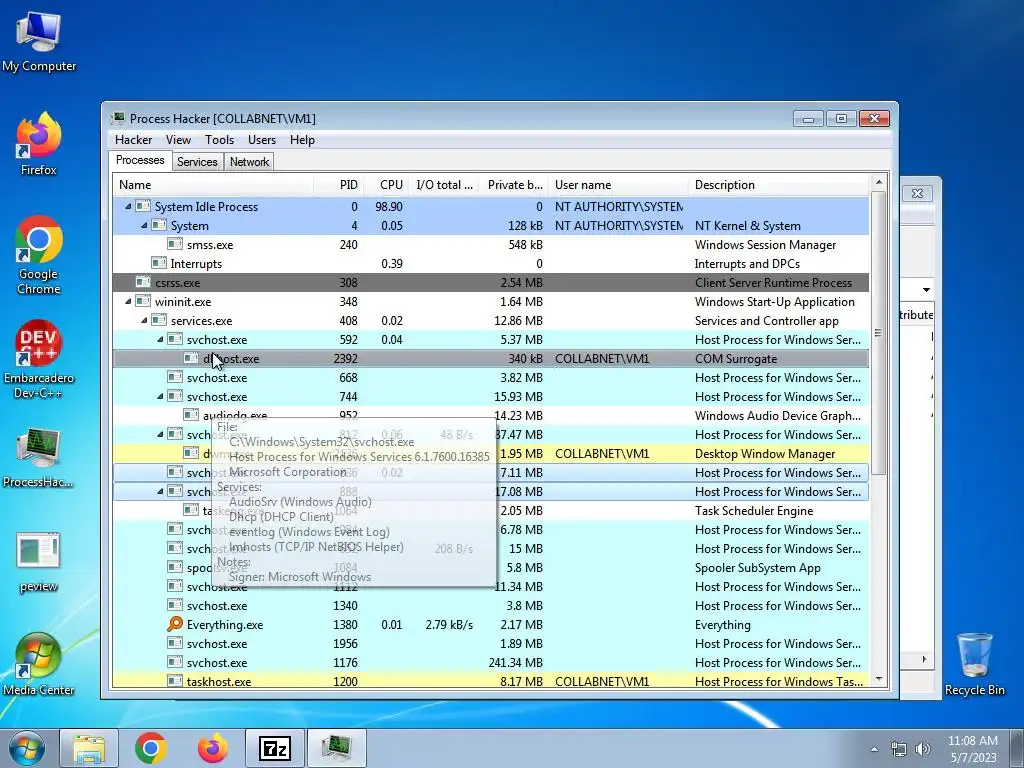Select the Everything.exe process row
This screenshot has height=768, width=1024.
click(x=491, y=624)
